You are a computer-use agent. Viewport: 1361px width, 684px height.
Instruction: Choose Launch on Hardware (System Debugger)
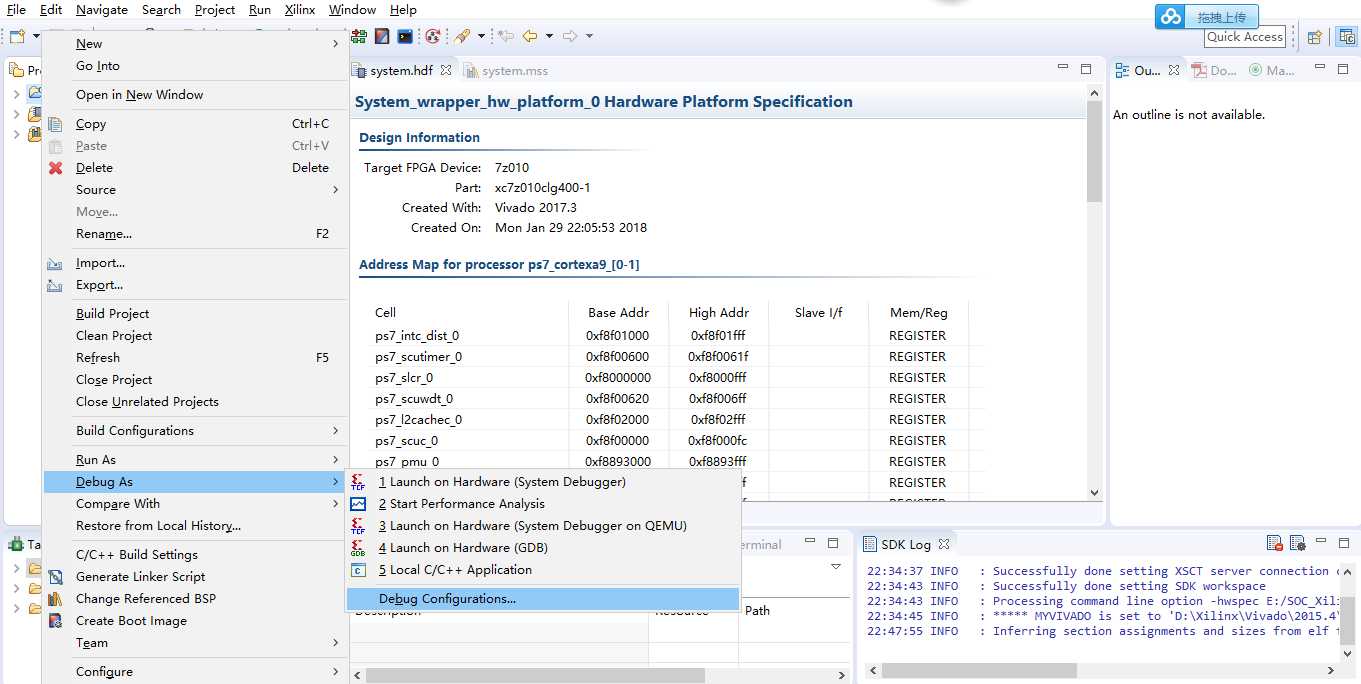coord(543,482)
